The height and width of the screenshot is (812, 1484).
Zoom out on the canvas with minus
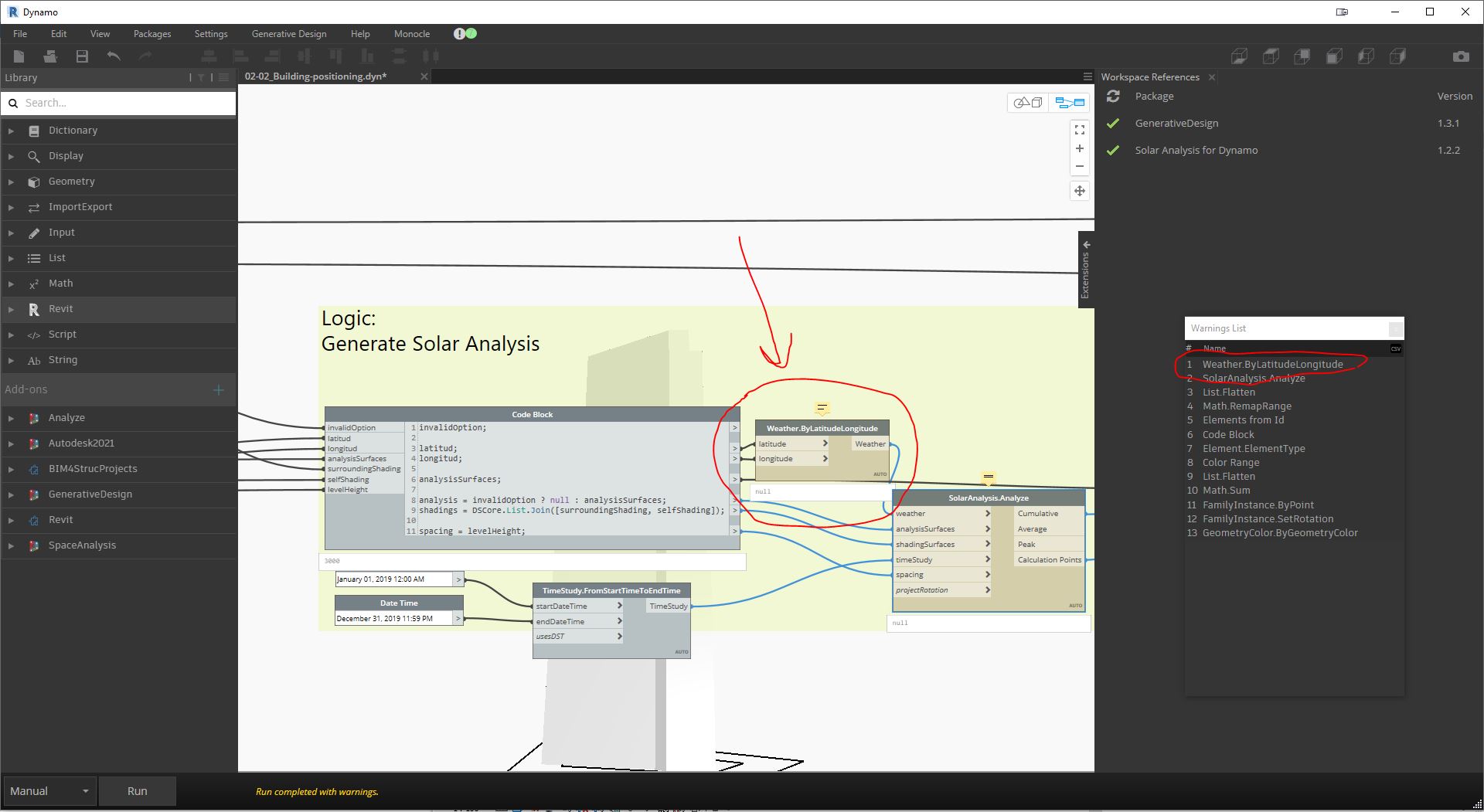[1080, 166]
